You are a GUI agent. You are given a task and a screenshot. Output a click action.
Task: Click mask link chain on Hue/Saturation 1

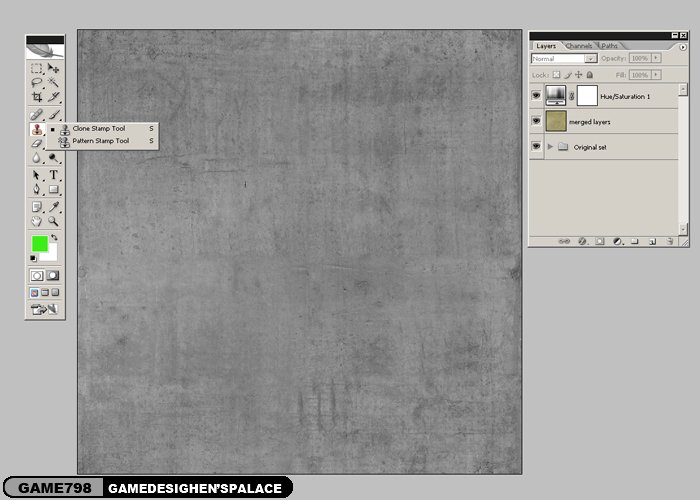tap(571, 96)
